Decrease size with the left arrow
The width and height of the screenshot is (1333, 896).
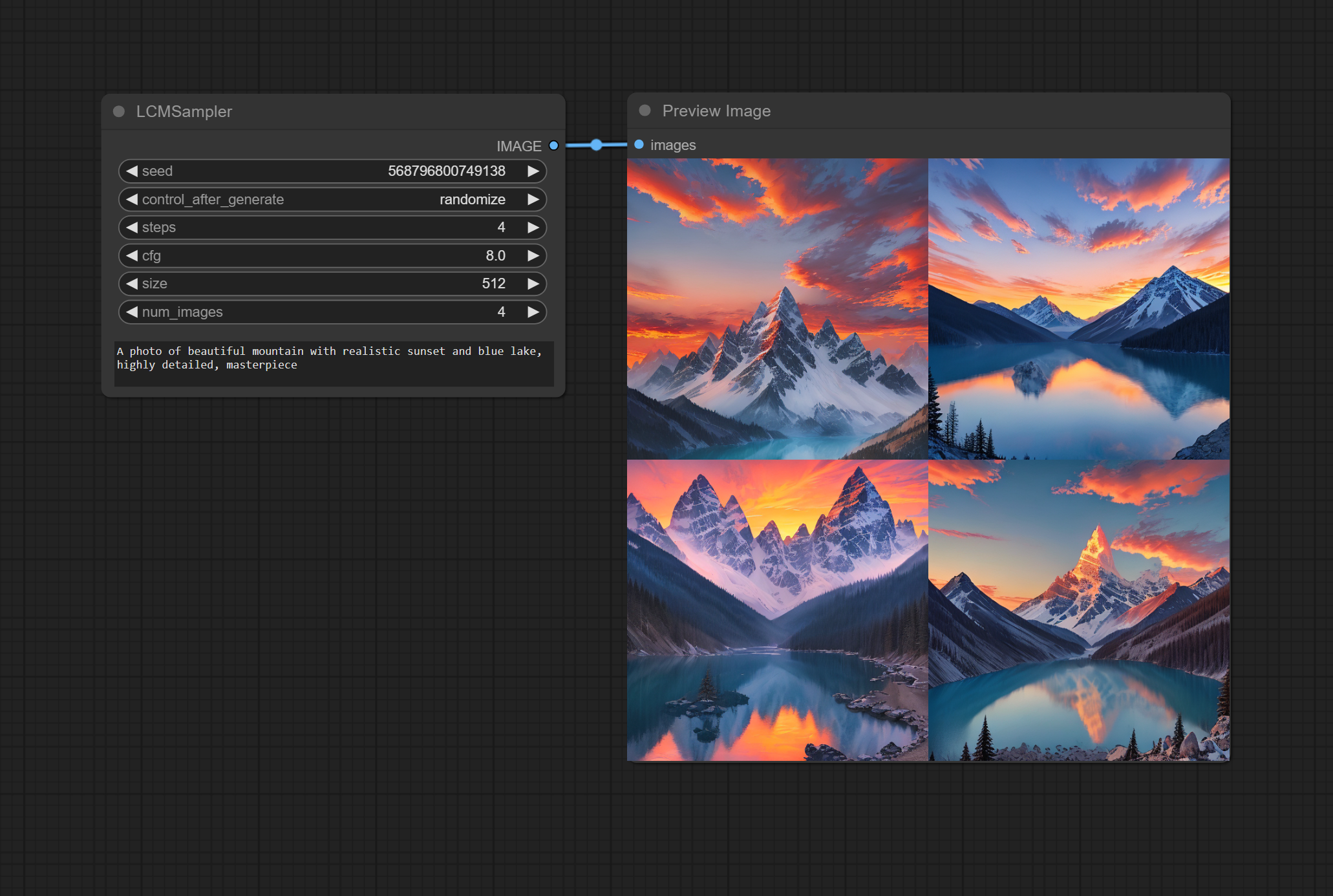click(x=132, y=283)
